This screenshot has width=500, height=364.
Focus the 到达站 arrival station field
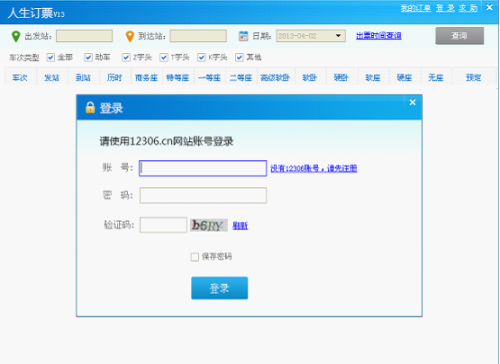pyautogui.click(x=198, y=36)
